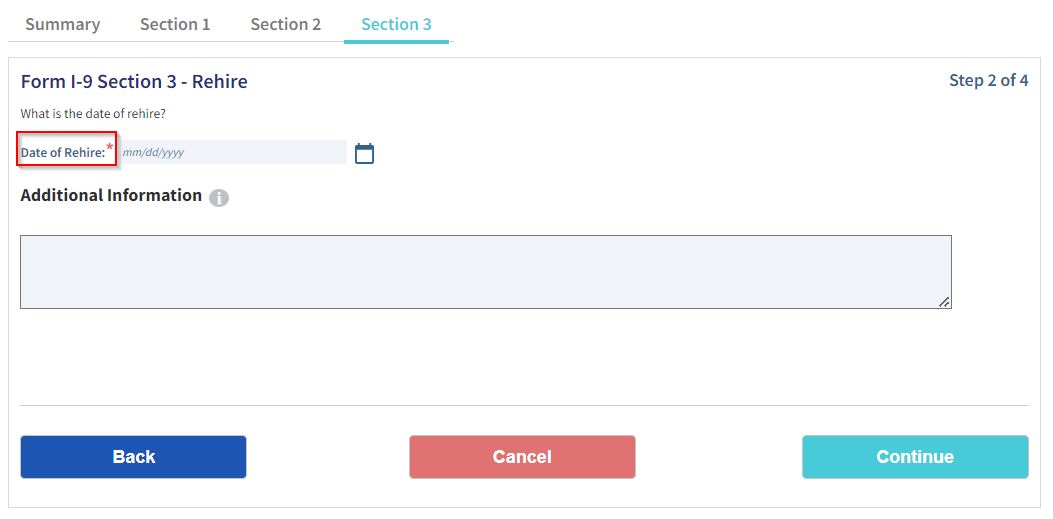This screenshot has height=519, width=1053.
Task: Cancel the rehire form
Action: pos(522,457)
